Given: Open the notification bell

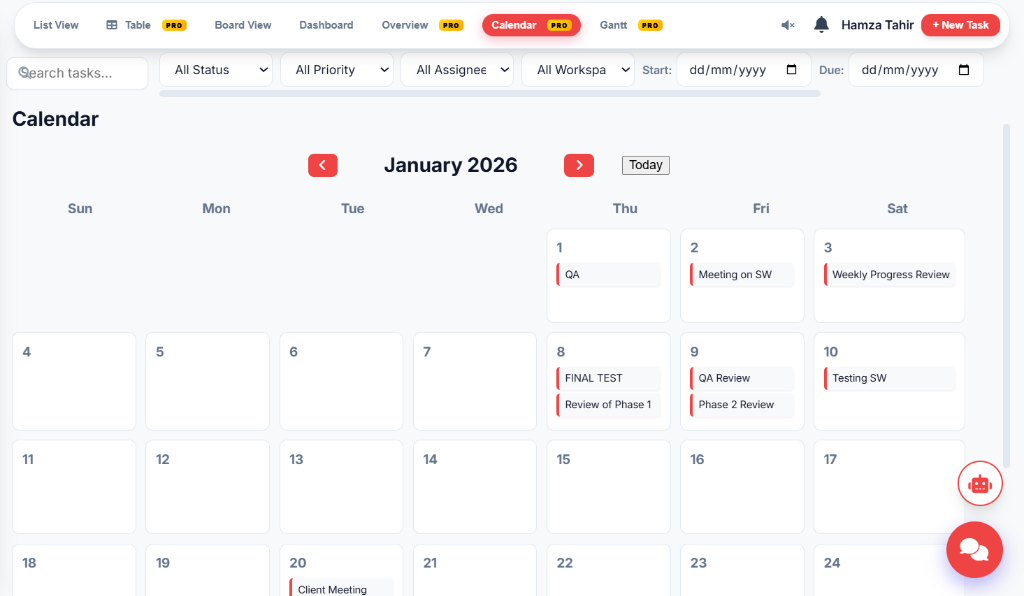Looking at the screenshot, I should pos(821,24).
